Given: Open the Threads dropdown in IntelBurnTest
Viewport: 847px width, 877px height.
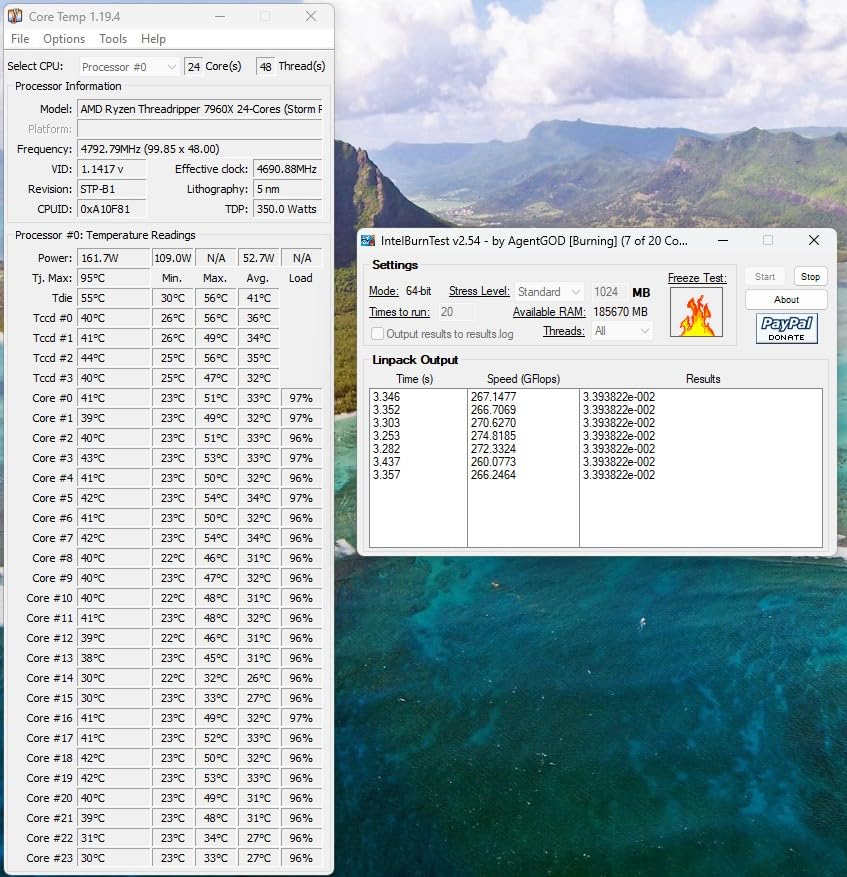Looking at the screenshot, I should [x=622, y=331].
